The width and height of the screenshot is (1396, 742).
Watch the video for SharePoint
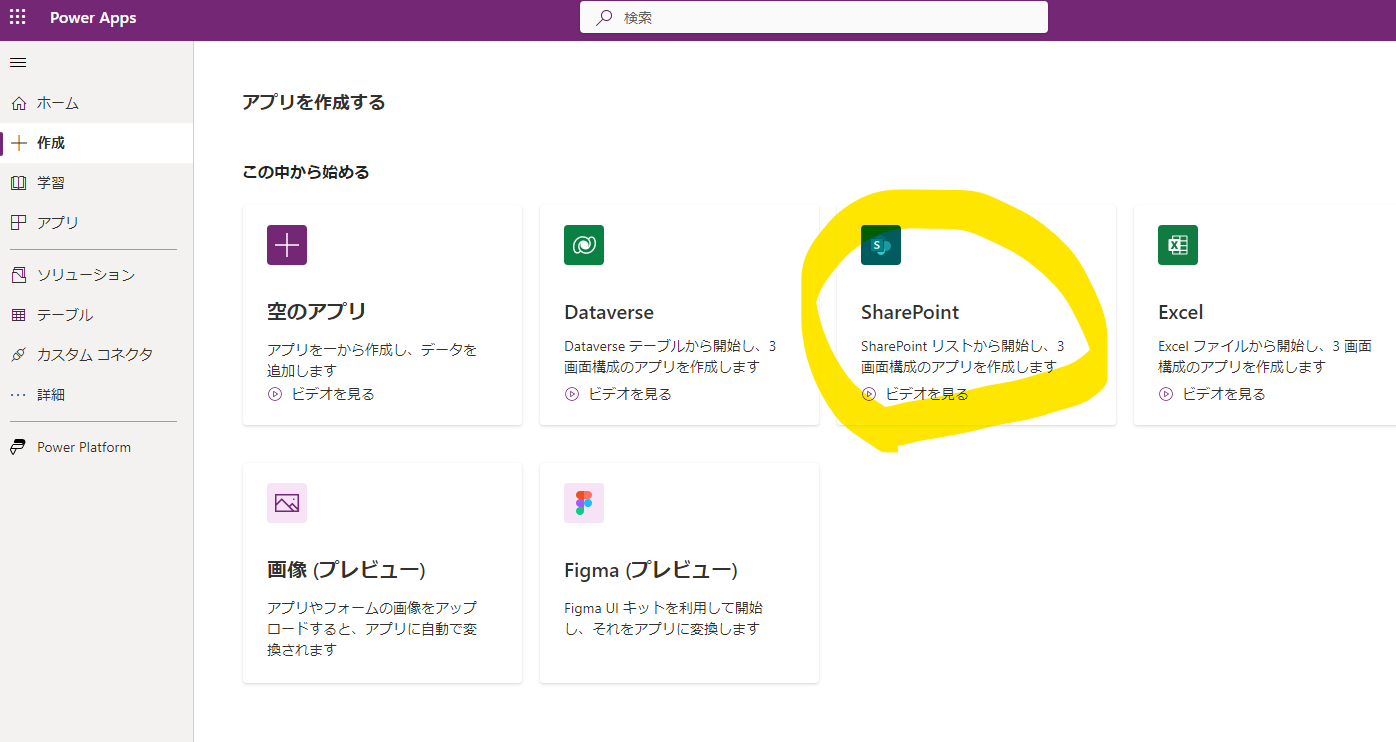pyautogui.click(x=927, y=394)
